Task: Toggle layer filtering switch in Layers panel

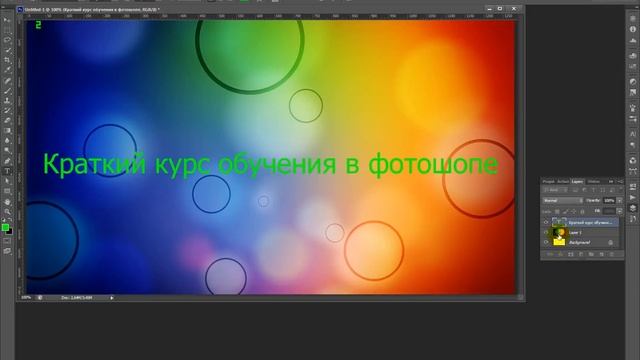Action: click(x=620, y=190)
